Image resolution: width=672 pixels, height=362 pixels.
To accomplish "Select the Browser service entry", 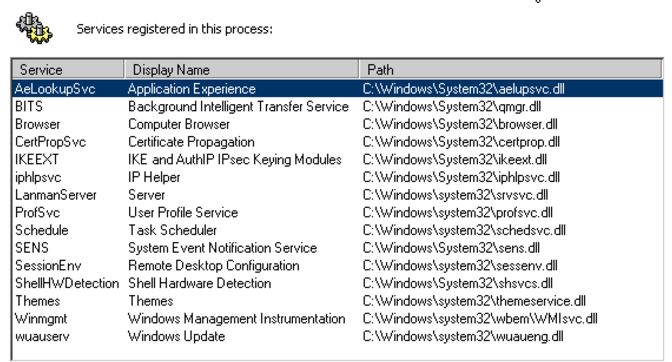I will (x=337, y=124).
